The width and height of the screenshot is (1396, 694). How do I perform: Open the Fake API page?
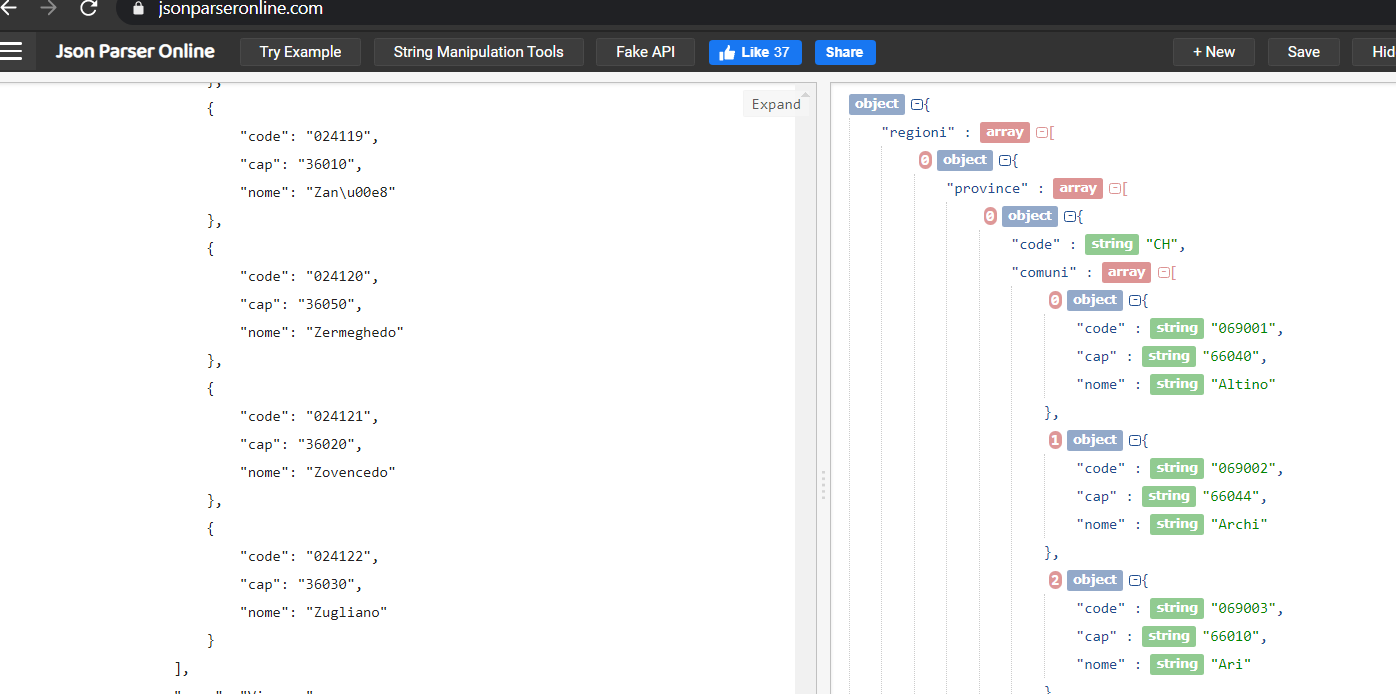pyautogui.click(x=645, y=52)
